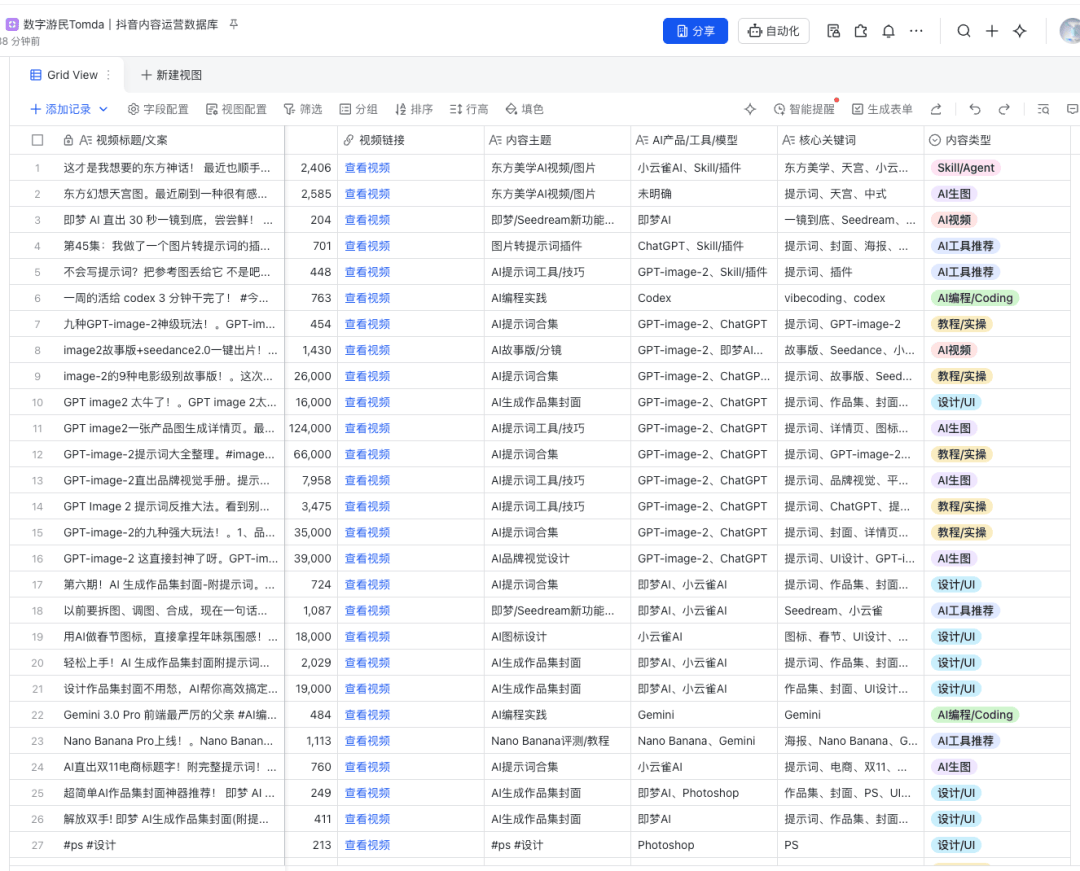Open the 分组 group option

pos(358,109)
